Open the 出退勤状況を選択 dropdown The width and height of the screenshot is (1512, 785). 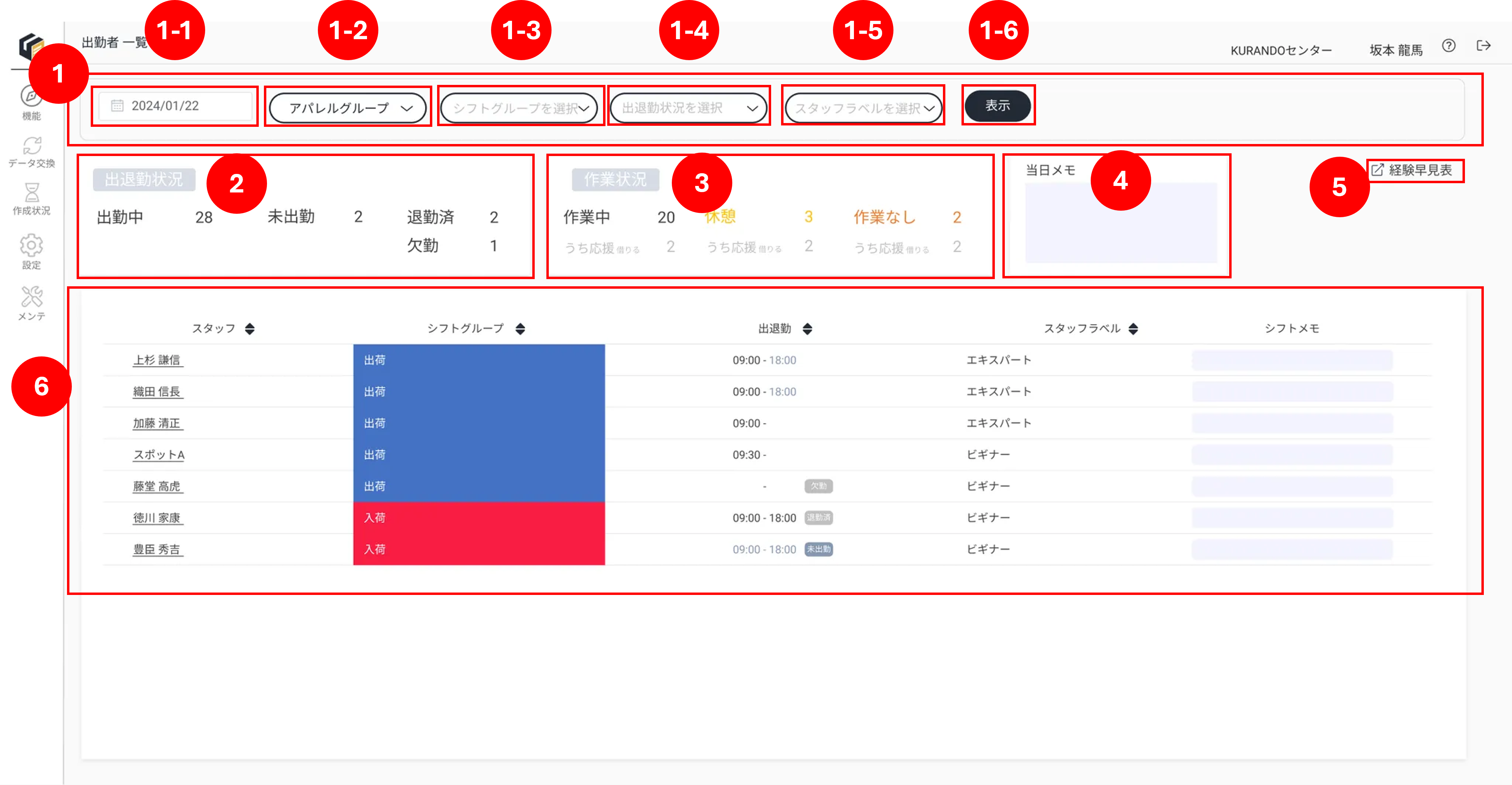click(x=689, y=108)
